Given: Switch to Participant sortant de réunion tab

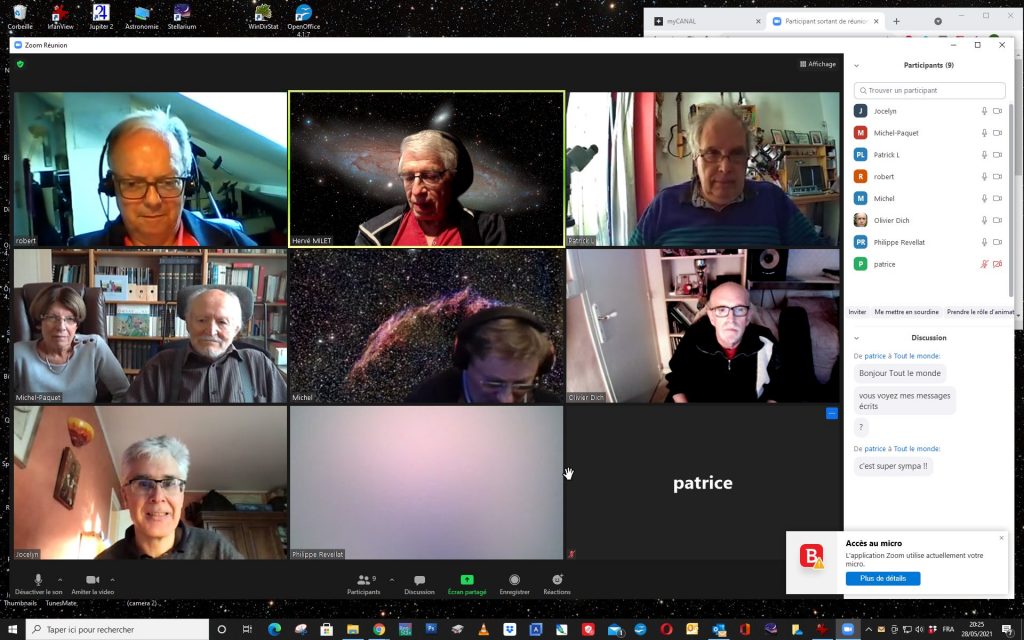Looking at the screenshot, I should click(x=826, y=21).
